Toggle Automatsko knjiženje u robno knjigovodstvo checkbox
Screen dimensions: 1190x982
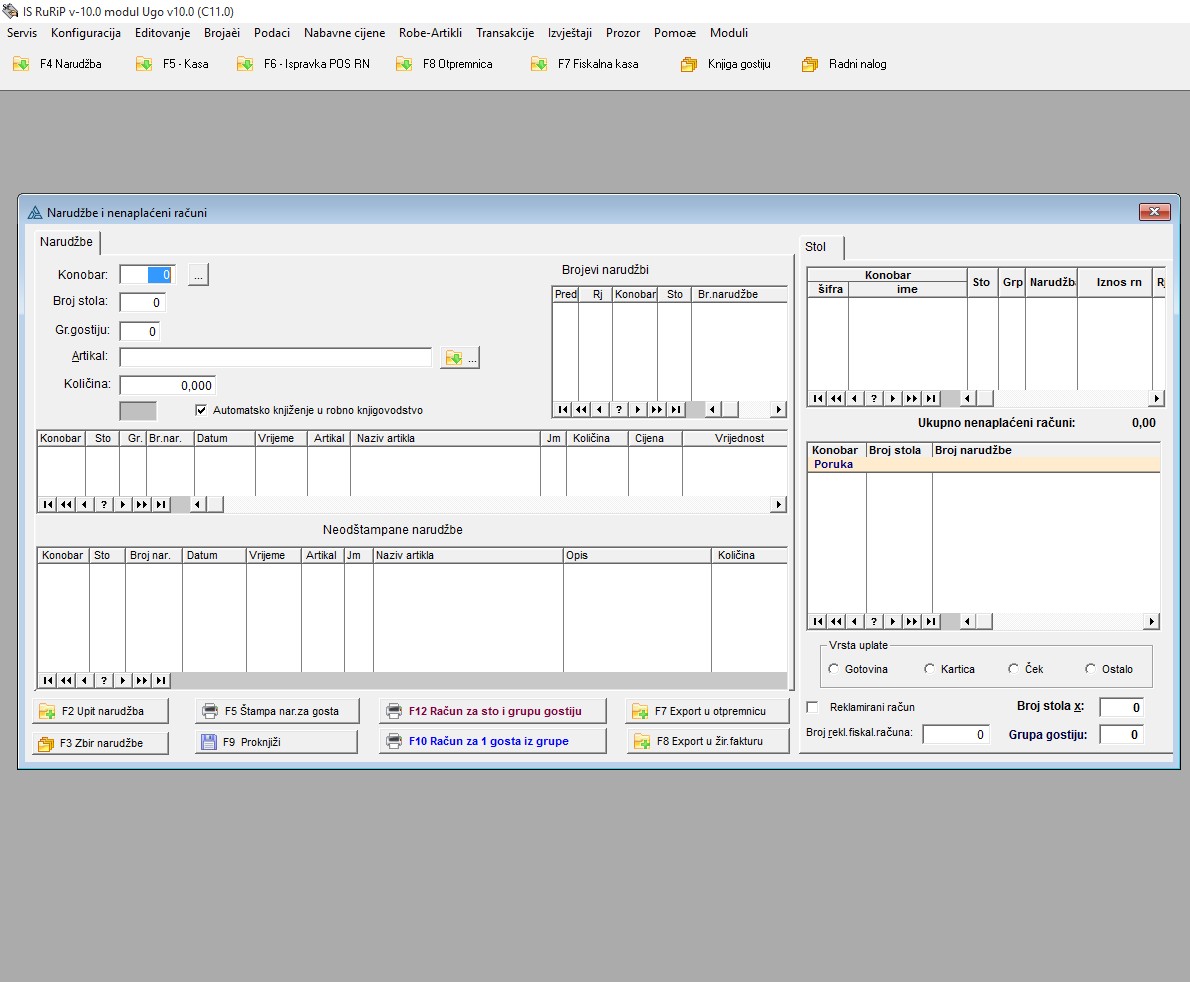(x=201, y=410)
